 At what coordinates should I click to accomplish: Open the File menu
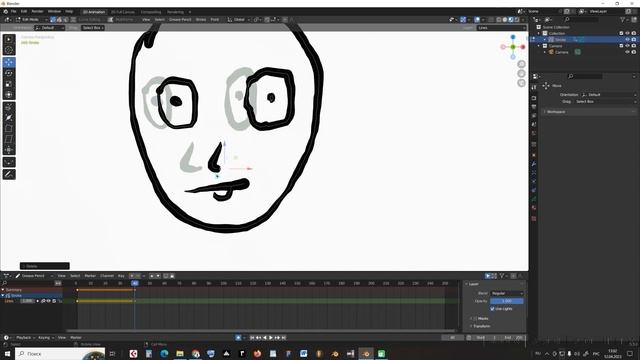[13, 11]
